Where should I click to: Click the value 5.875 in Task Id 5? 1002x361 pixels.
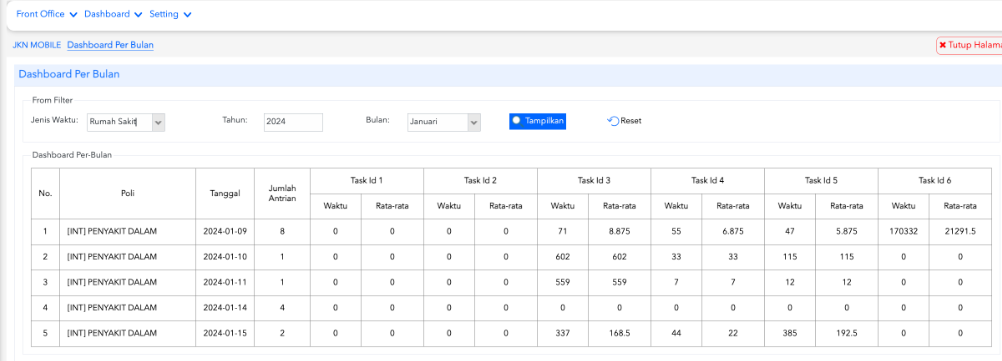(846, 231)
